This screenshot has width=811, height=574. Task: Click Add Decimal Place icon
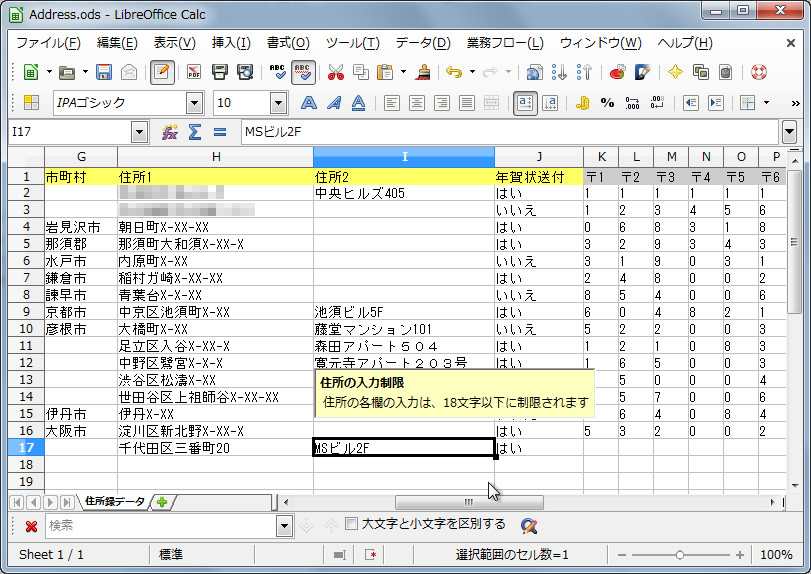632,103
